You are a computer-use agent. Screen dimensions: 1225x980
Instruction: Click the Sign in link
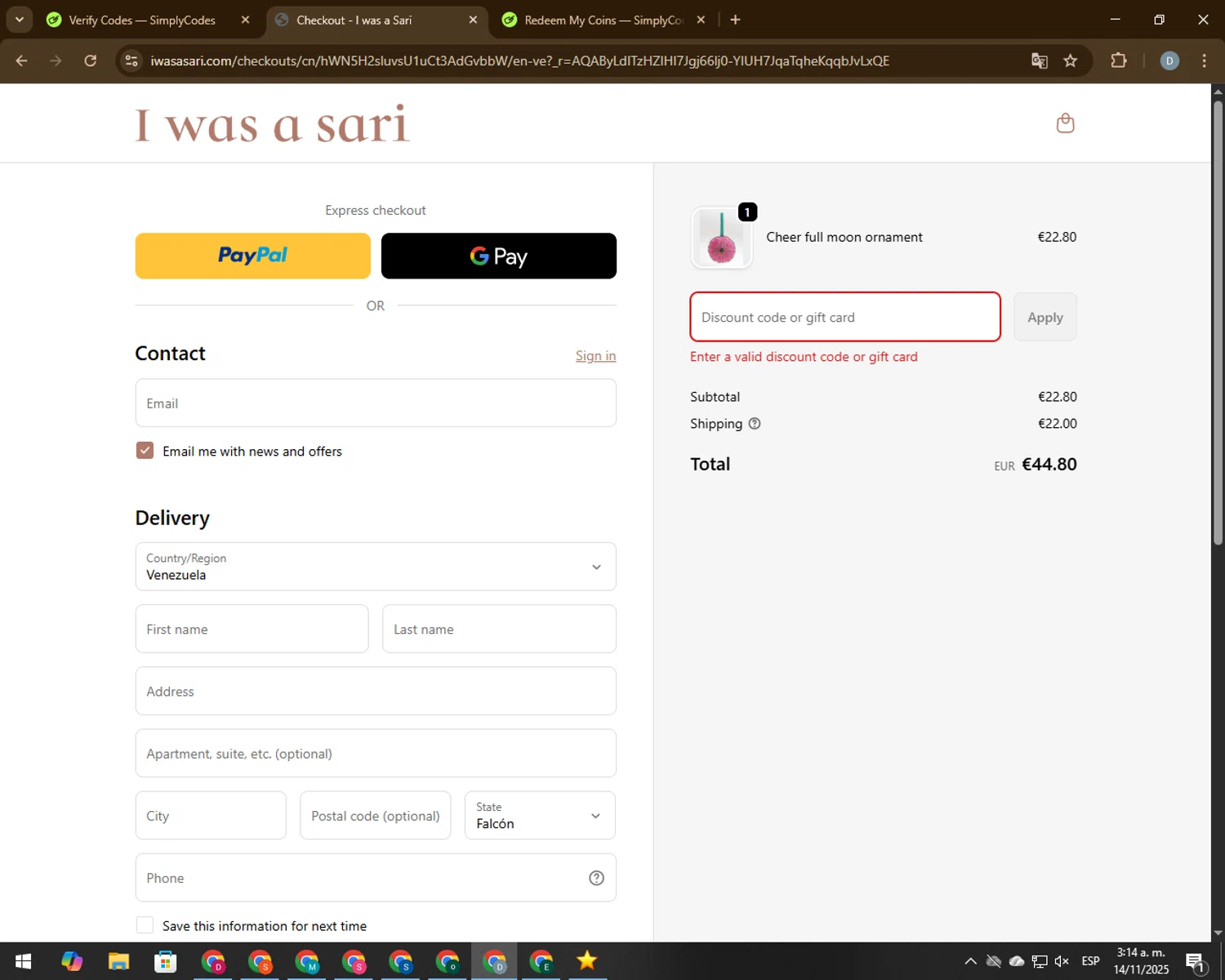[595, 356]
